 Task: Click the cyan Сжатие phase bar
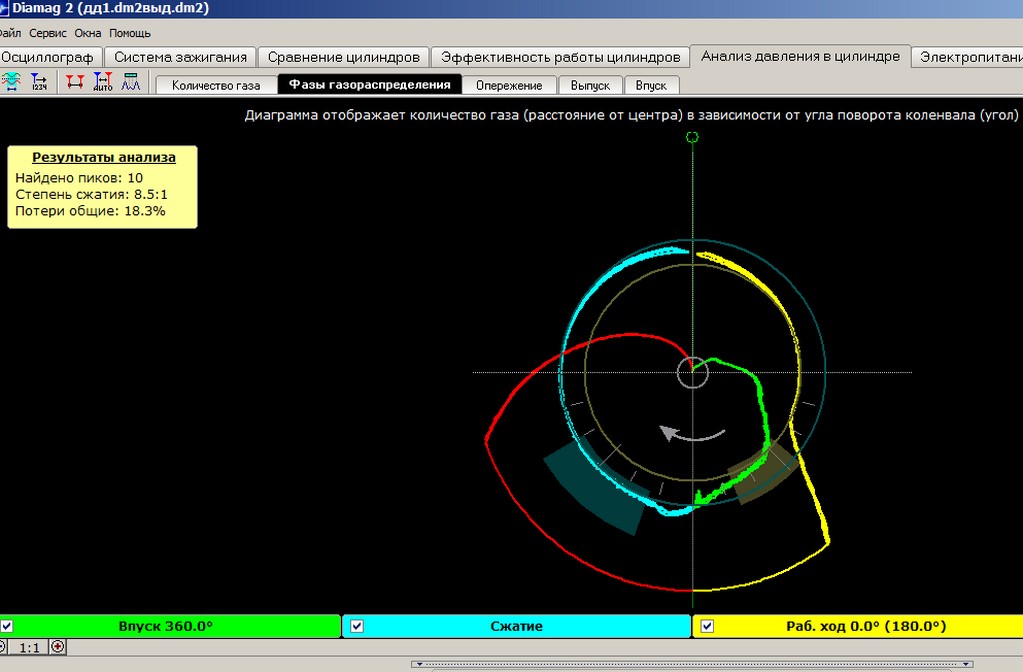tap(516, 626)
